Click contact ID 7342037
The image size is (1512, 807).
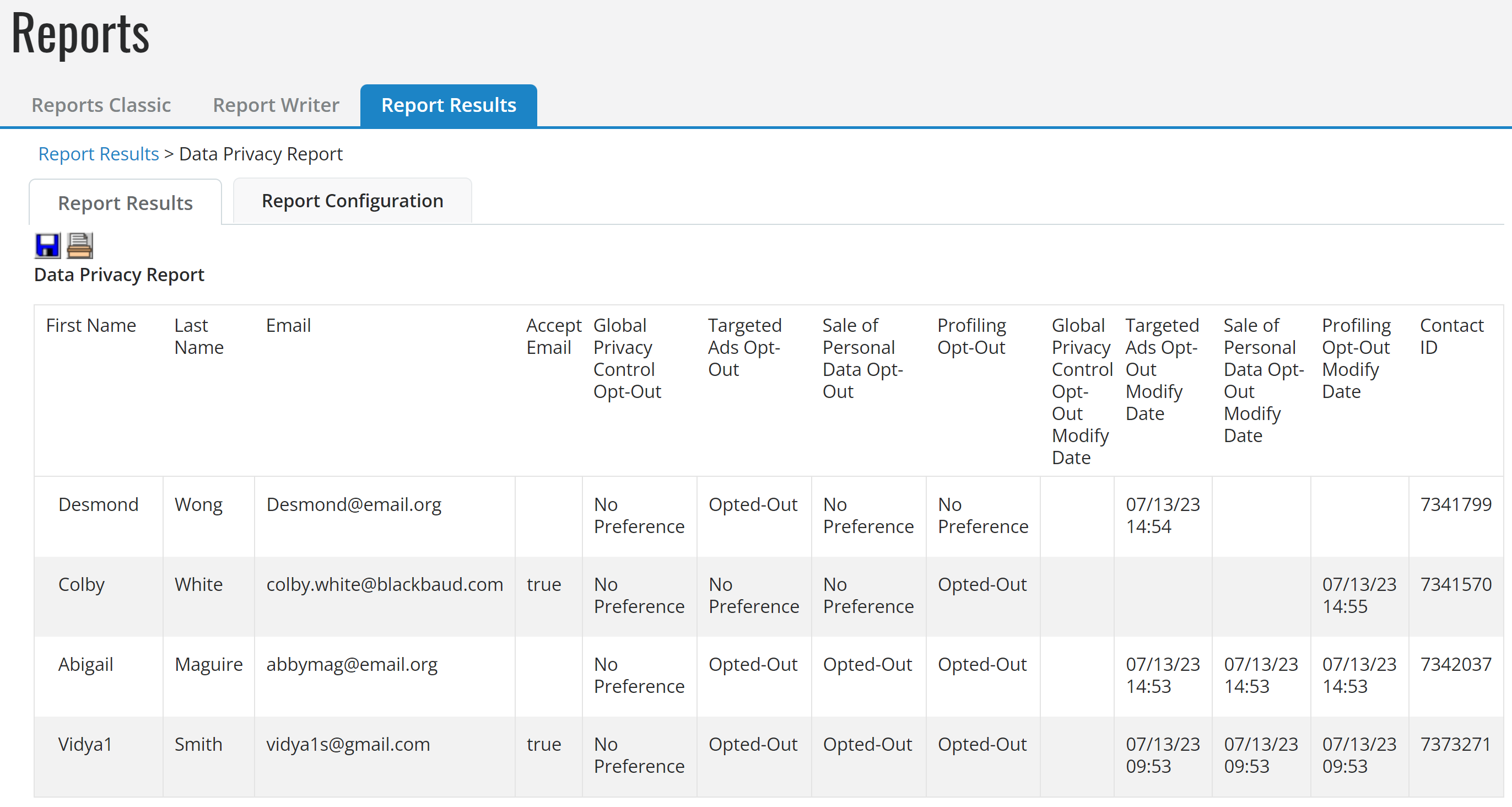(x=1455, y=664)
